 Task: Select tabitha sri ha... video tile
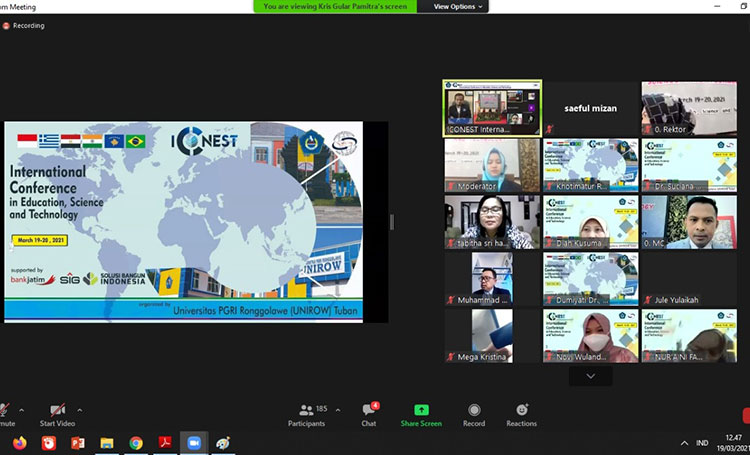pos(492,222)
